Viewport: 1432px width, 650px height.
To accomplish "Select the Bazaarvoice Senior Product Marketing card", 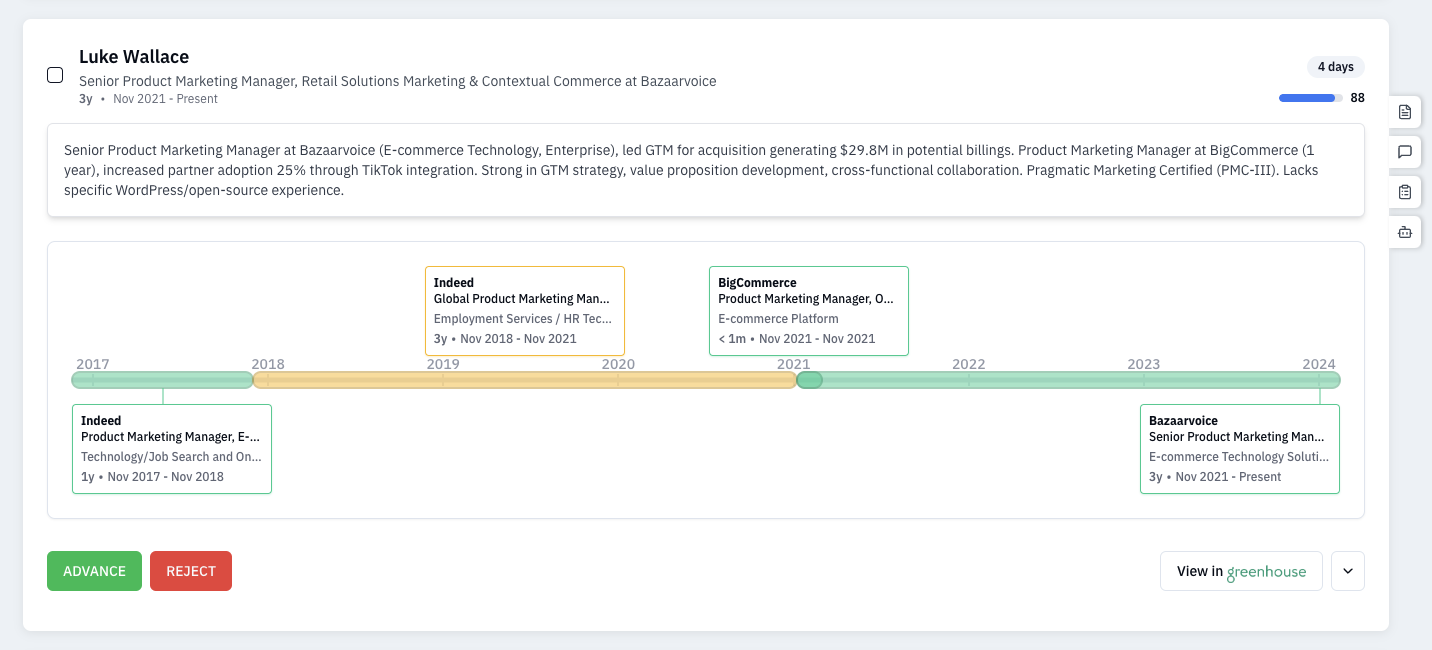I will pyautogui.click(x=1240, y=449).
